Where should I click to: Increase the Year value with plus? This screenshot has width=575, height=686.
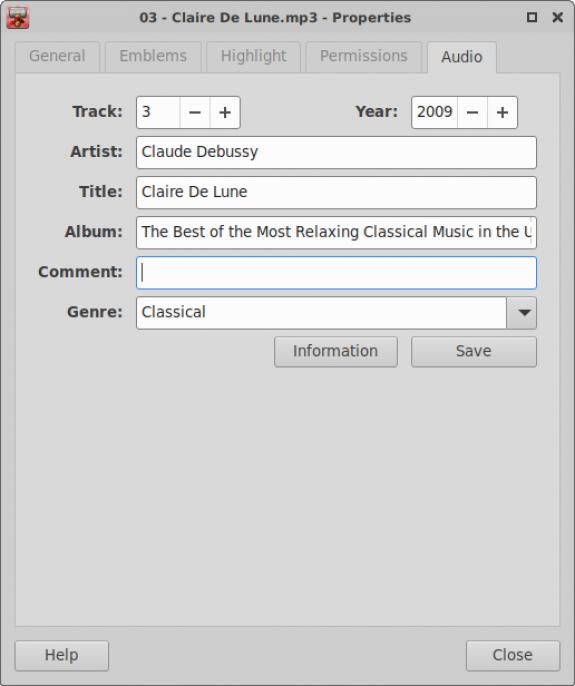502,112
